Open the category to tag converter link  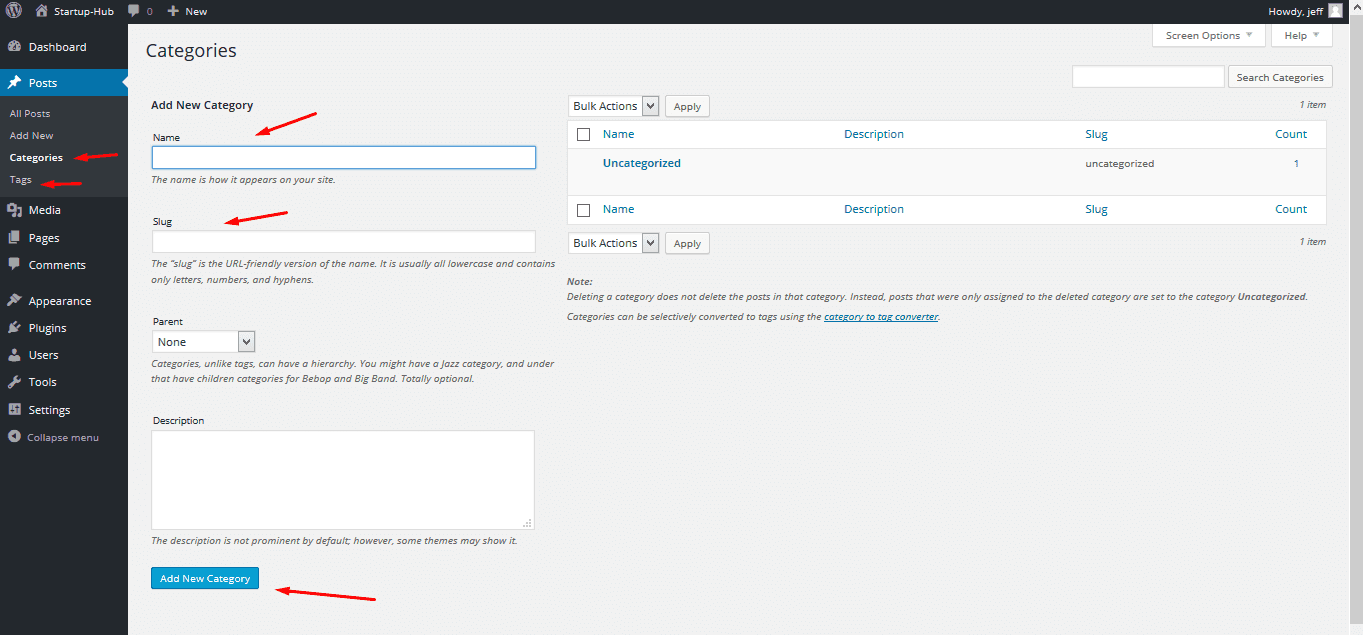[880, 317]
